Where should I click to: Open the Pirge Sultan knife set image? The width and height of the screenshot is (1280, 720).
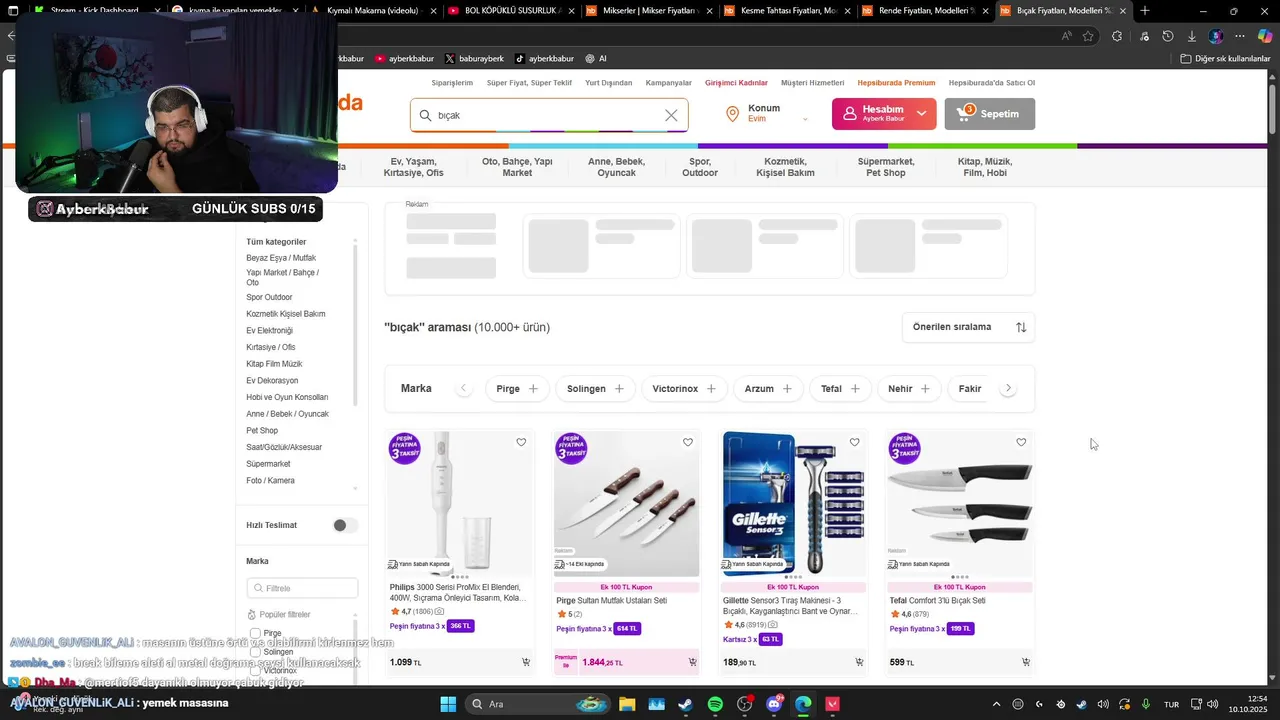pos(627,505)
